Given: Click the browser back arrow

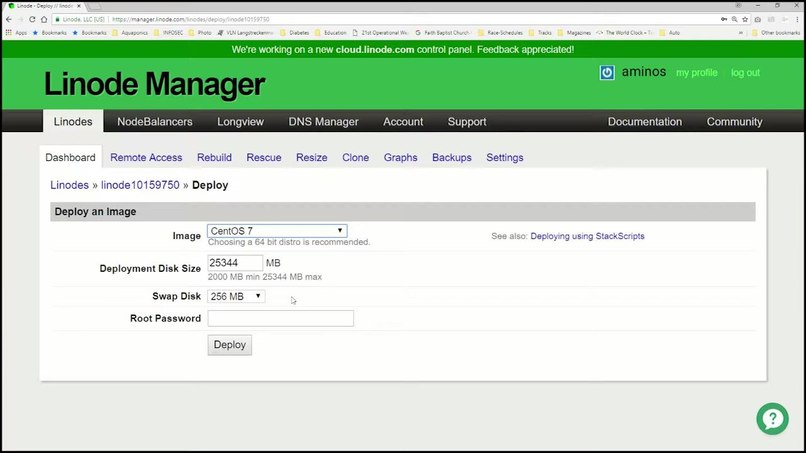Looking at the screenshot, I should (x=9, y=19).
